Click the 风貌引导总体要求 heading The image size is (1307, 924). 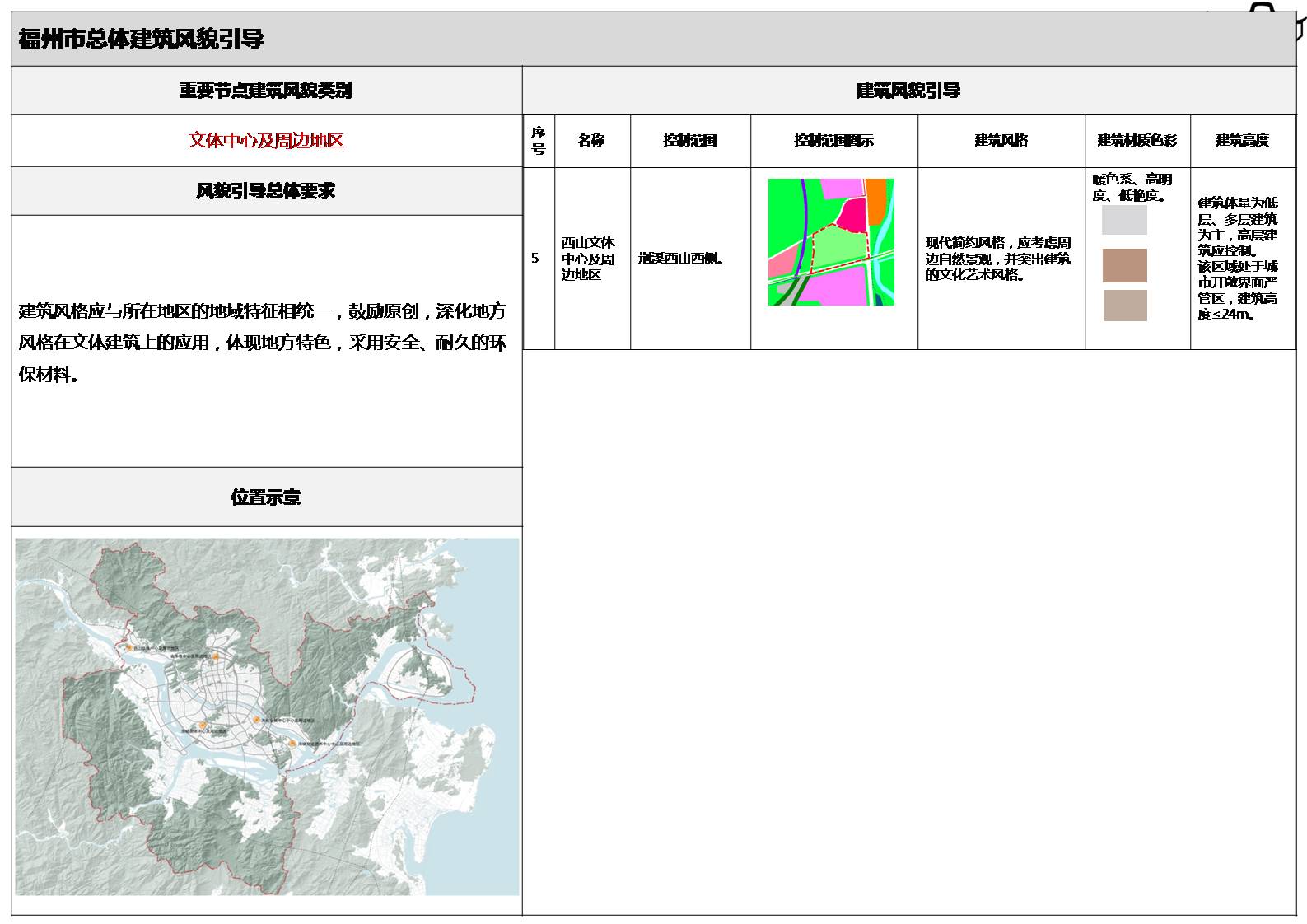coord(266,191)
